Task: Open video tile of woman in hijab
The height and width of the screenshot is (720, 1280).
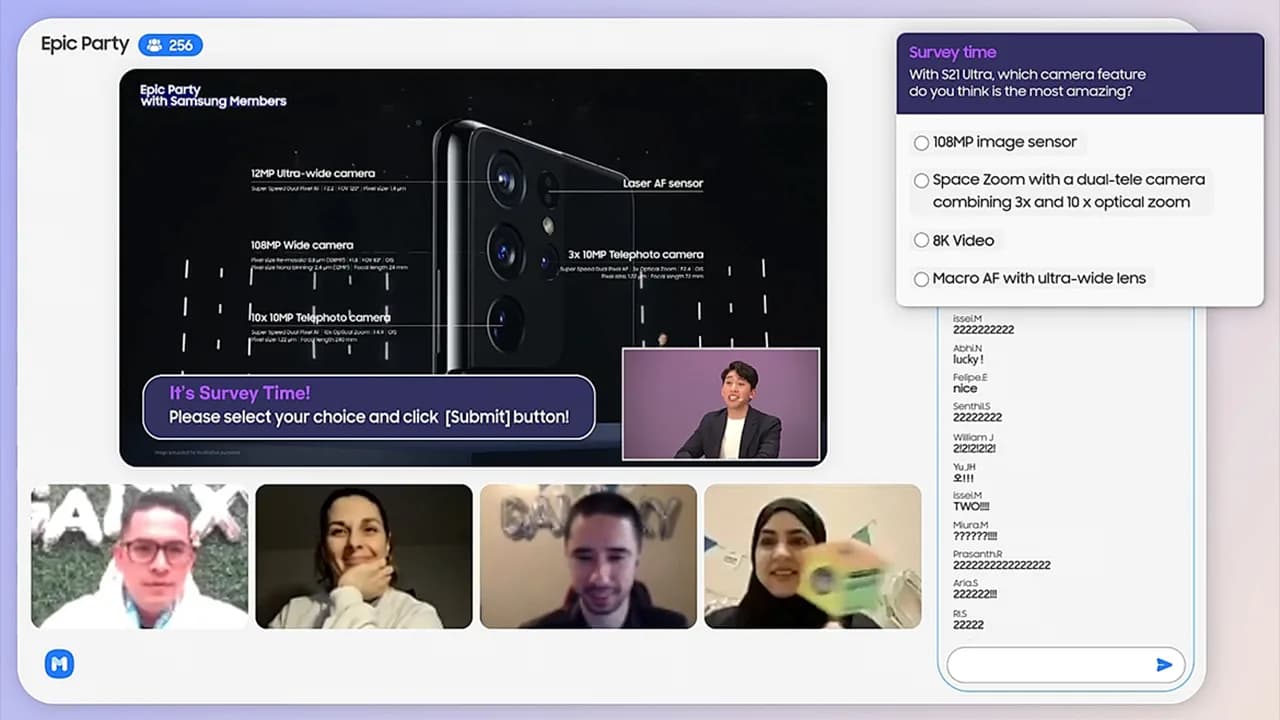Action: tap(813, 556)
